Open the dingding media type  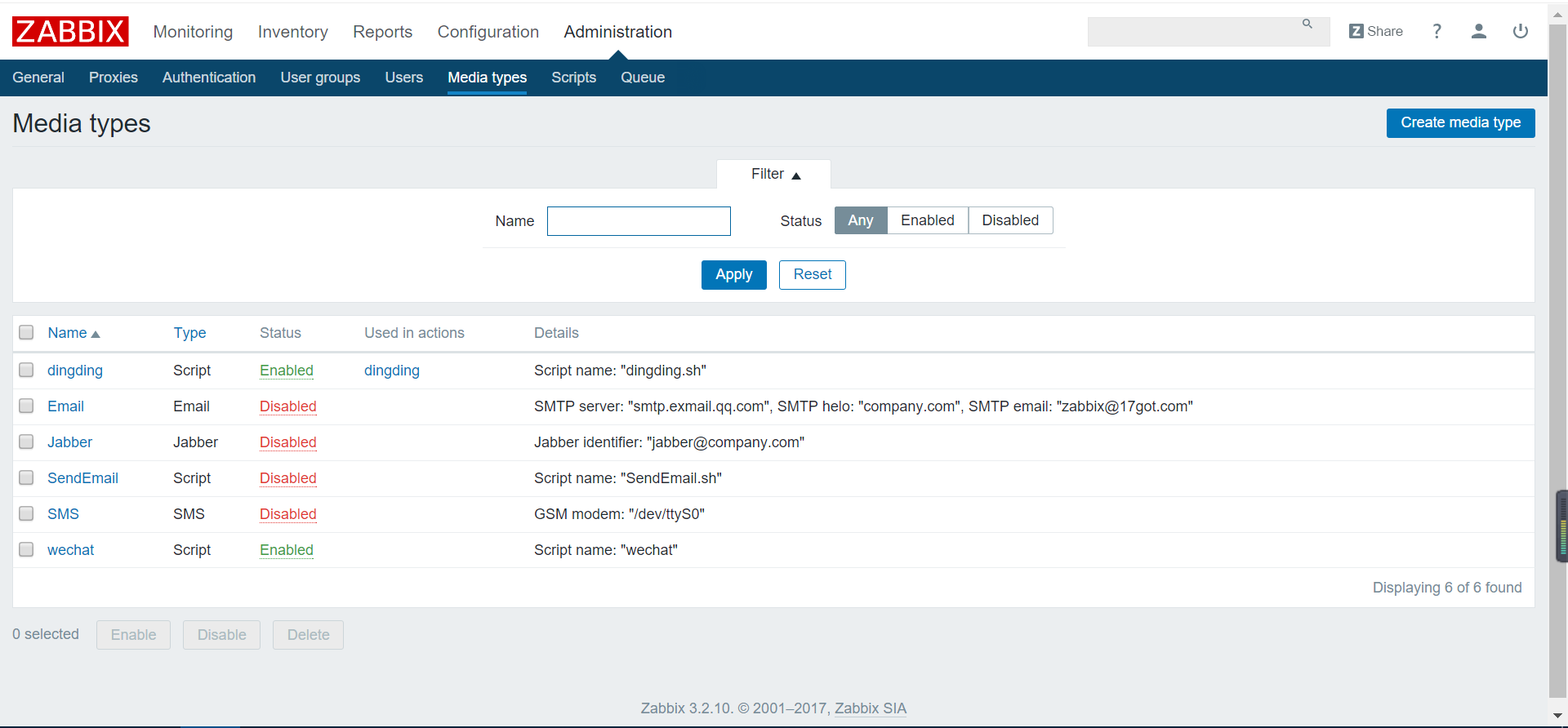[x=75, y=371]
